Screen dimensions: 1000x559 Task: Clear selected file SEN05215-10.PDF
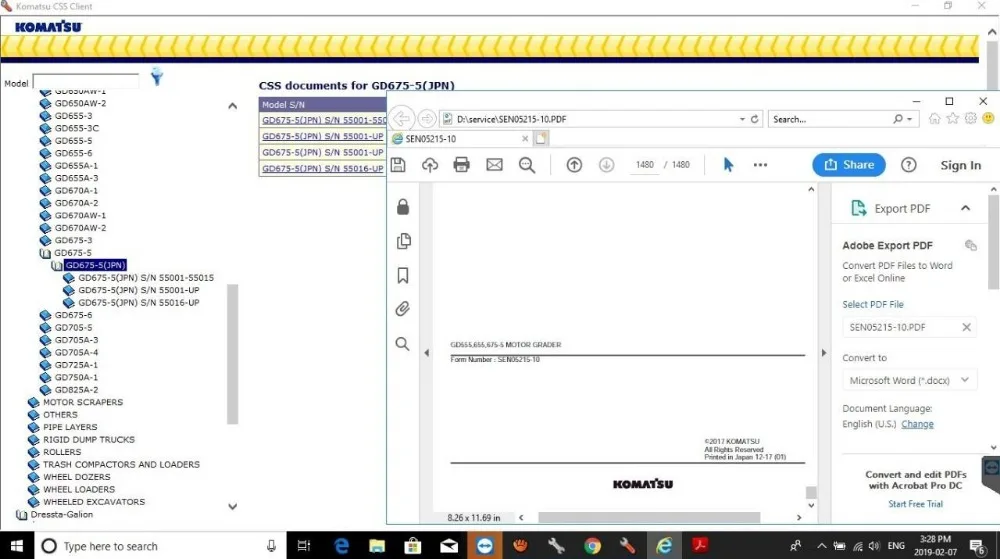(966, 327)
